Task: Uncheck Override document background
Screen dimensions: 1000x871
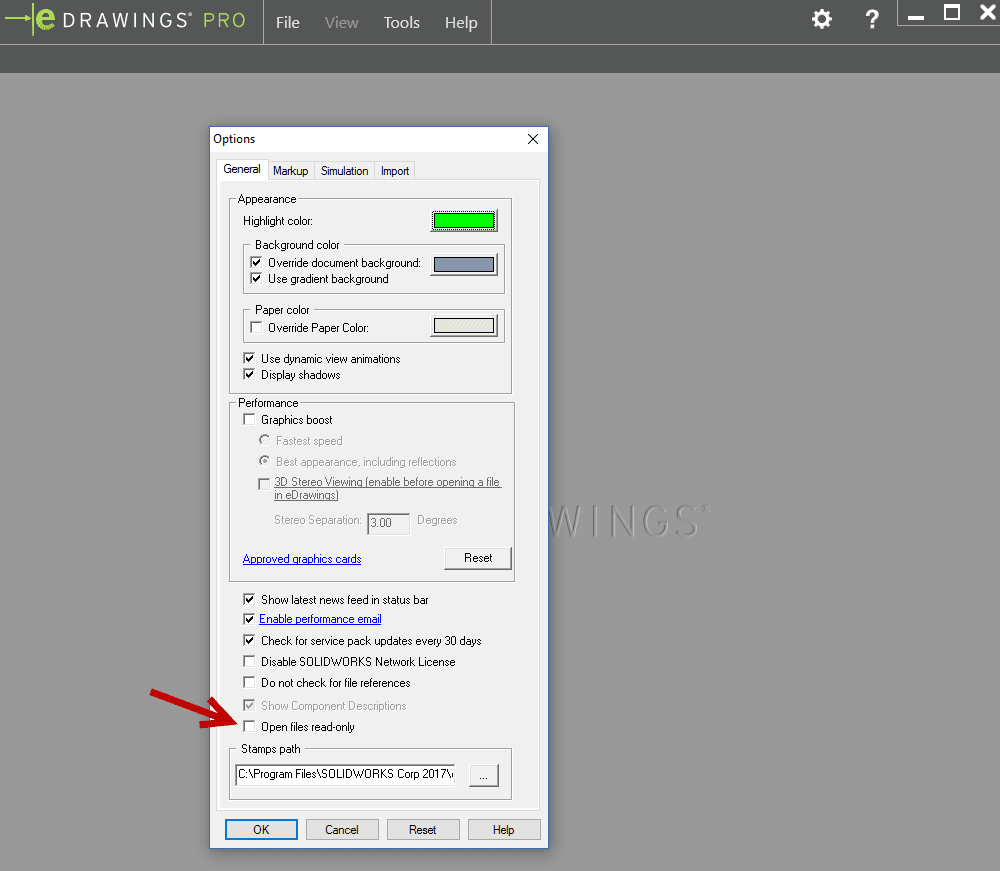Action: [x=256, y=262]
